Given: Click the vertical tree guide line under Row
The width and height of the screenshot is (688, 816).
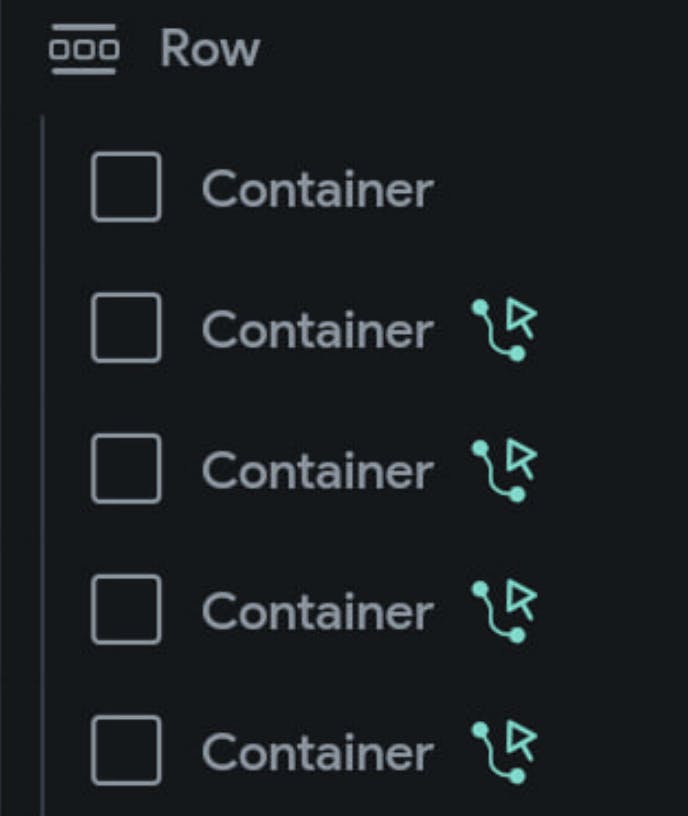Looking at the screenshot, I should pyautogui.click(x=42, y=460).
